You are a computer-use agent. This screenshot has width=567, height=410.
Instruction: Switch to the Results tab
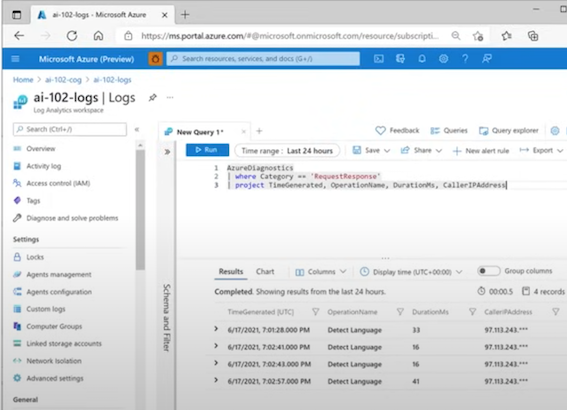tap(231, 272)
